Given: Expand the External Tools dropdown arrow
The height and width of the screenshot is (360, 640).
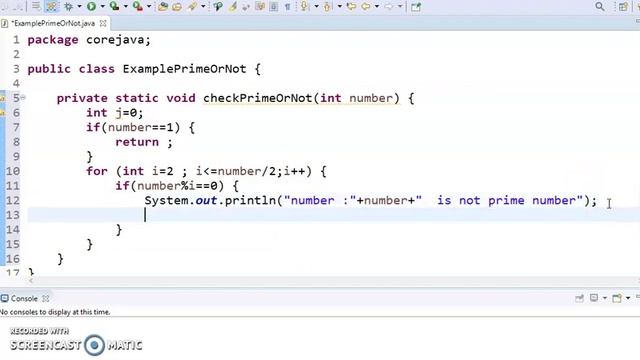Looking at the screenshot, I should pyautogui.click(x=149, y=6).
